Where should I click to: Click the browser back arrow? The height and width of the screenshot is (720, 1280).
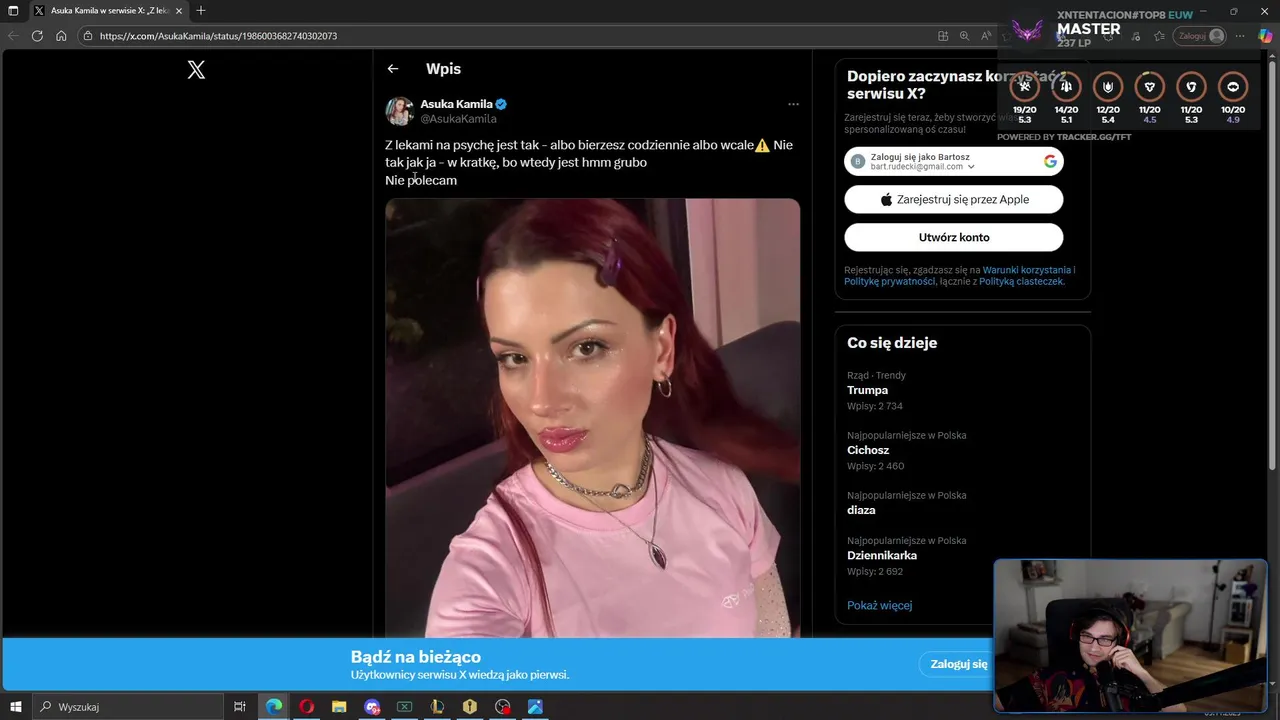(x=13, y=35)
